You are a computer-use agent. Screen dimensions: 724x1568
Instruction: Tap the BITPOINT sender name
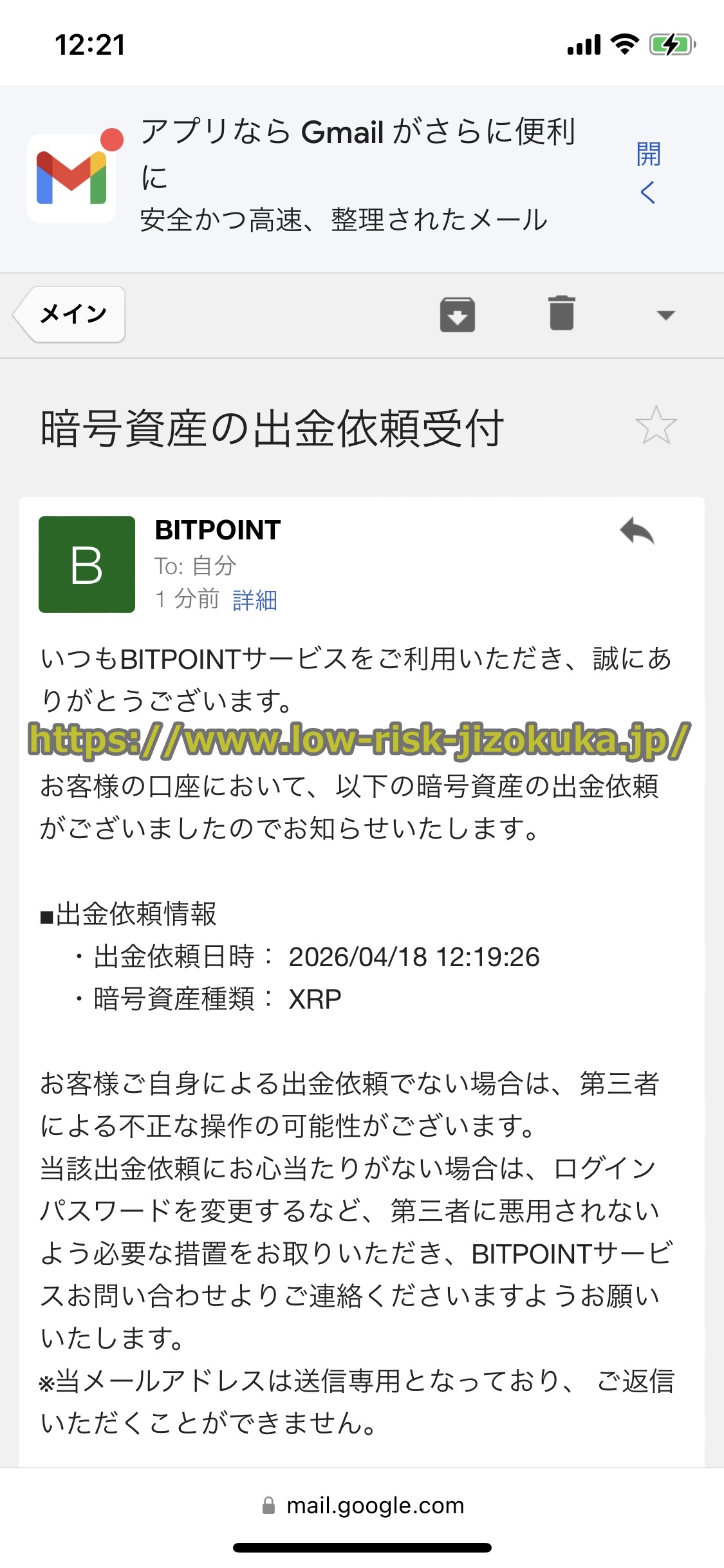click(218, 530)
